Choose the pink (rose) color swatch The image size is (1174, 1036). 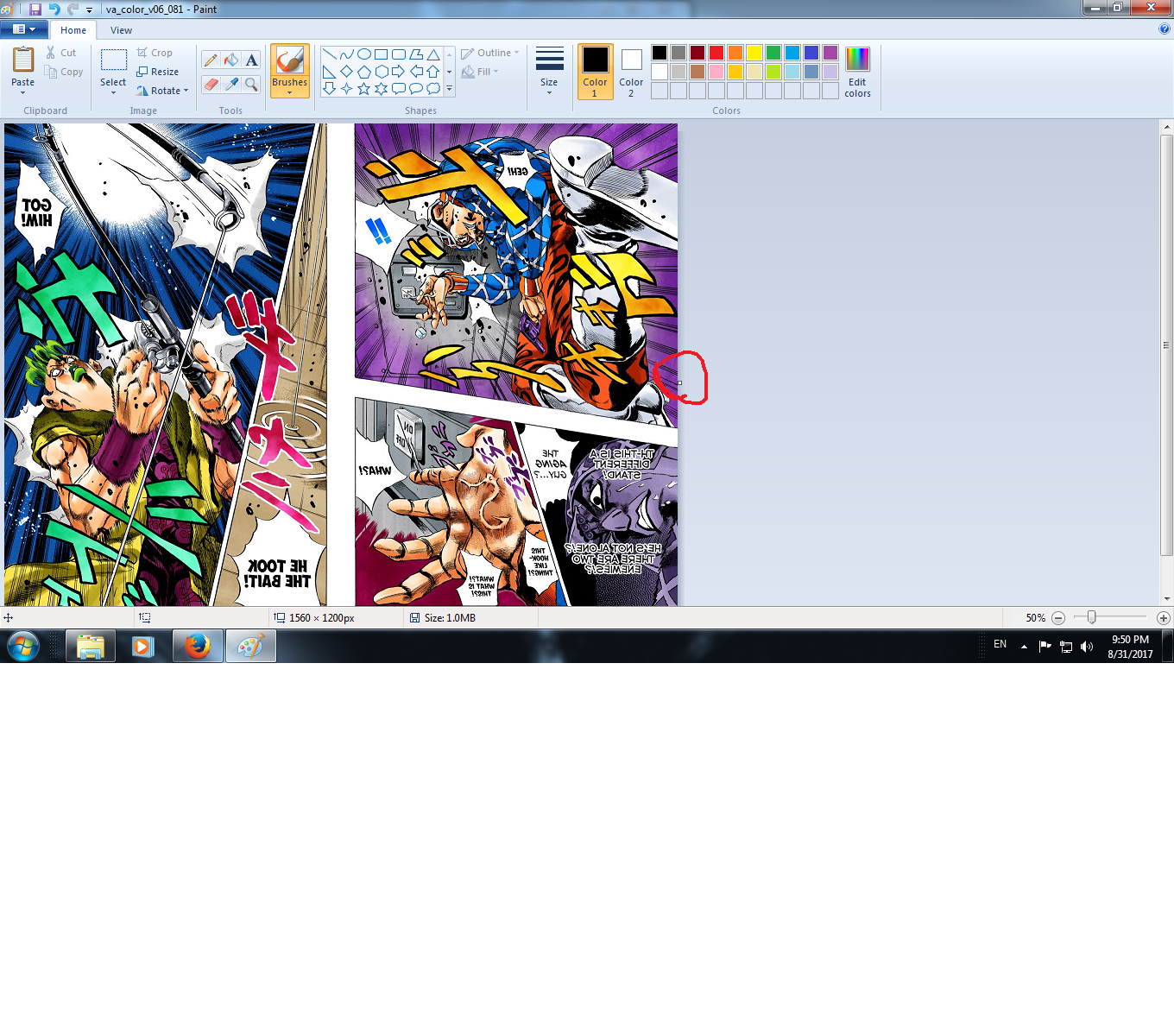coord(716,72)
